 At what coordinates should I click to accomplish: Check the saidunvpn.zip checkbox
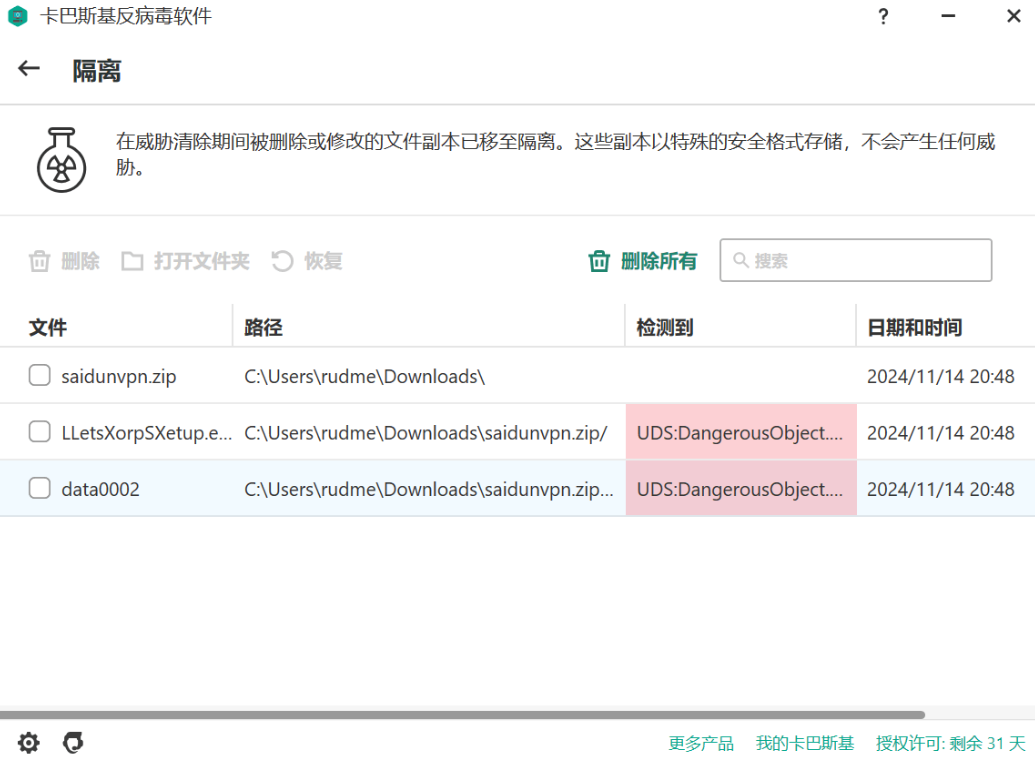tap(40, 376)
